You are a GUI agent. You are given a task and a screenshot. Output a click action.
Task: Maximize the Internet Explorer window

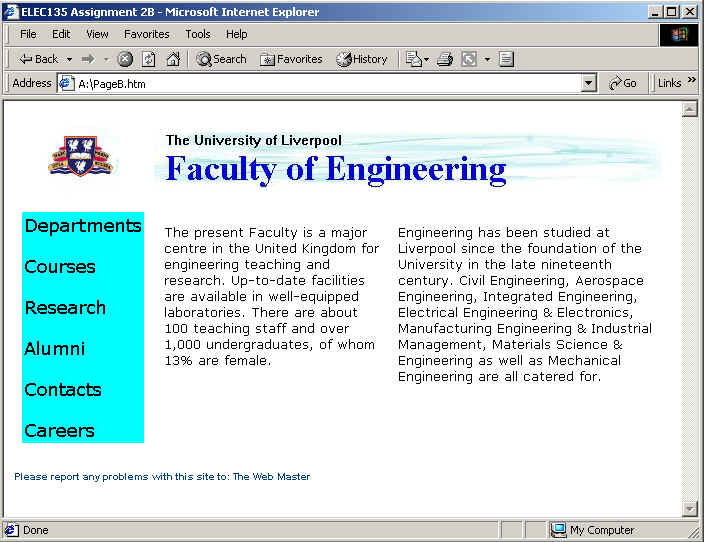672,12
